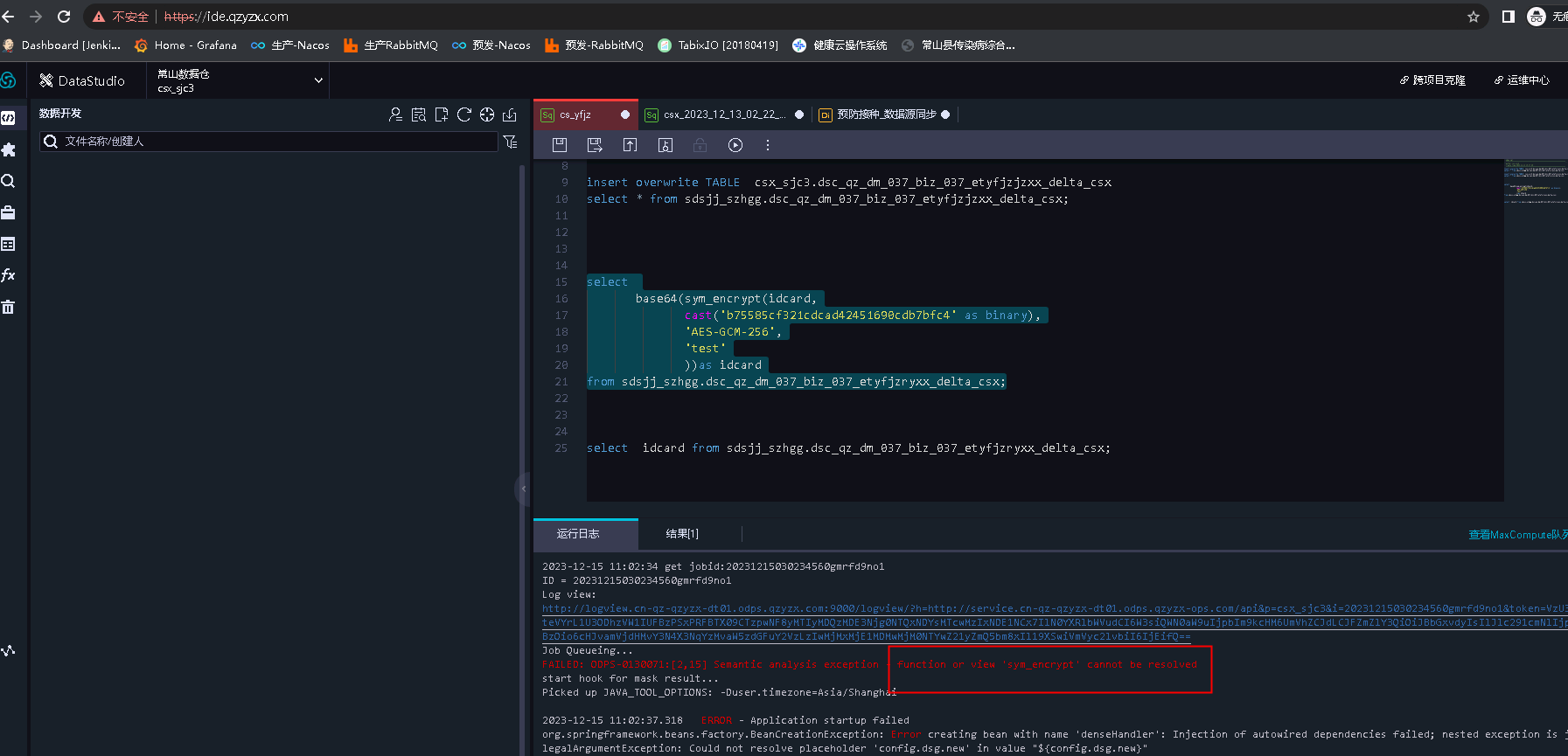The image size is (1568, 756).
Task: Reload the browser page
Action: pos(64,17)
